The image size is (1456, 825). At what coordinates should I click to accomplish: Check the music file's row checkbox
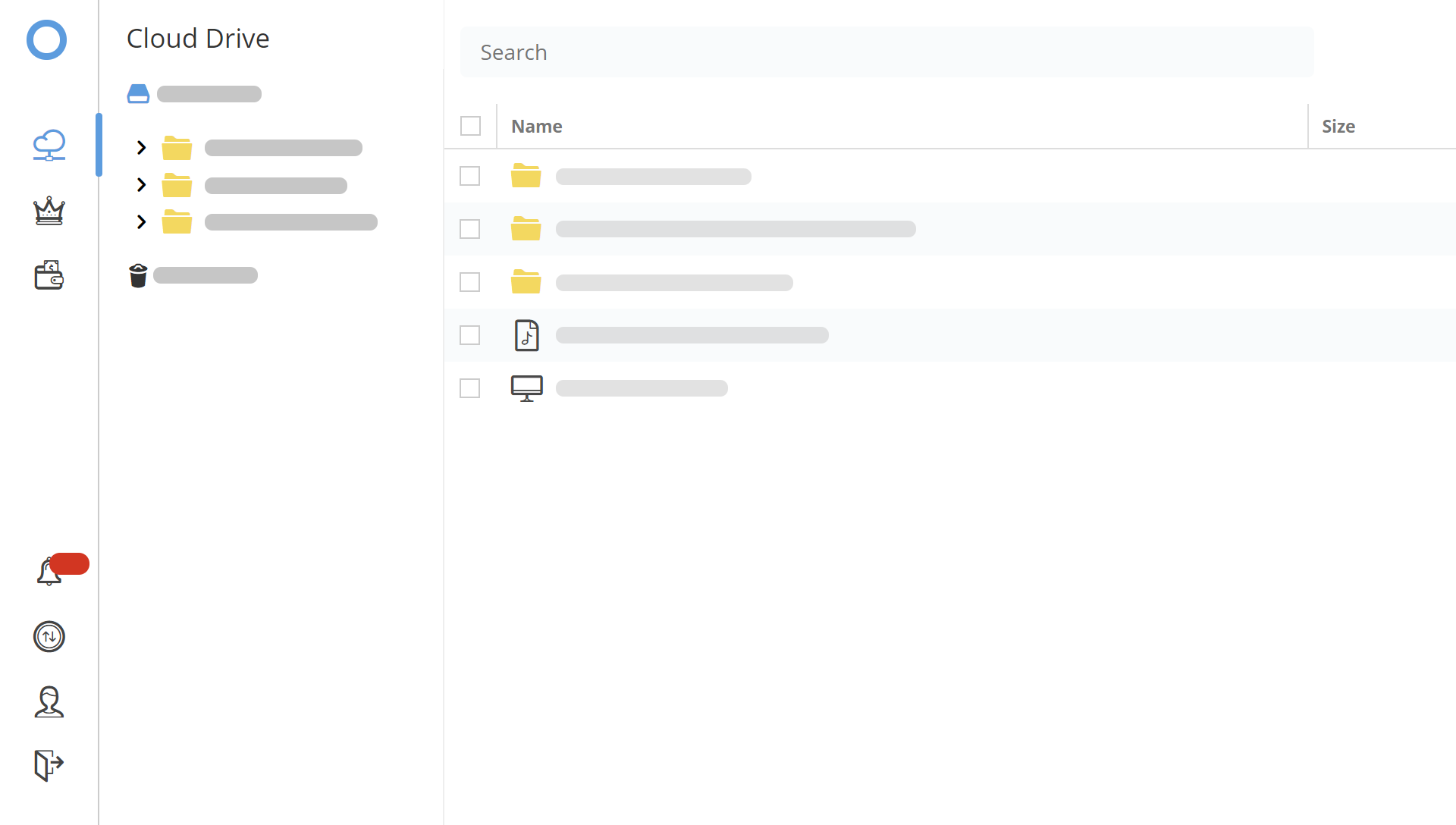click(469, 334)
